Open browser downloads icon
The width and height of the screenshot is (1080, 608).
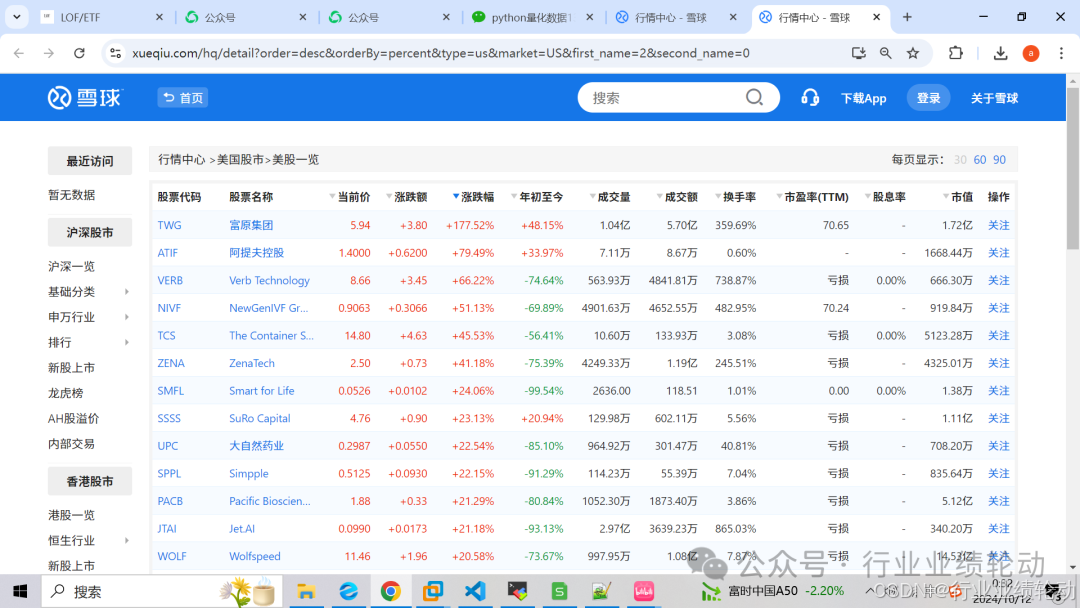click(1000, 53)
